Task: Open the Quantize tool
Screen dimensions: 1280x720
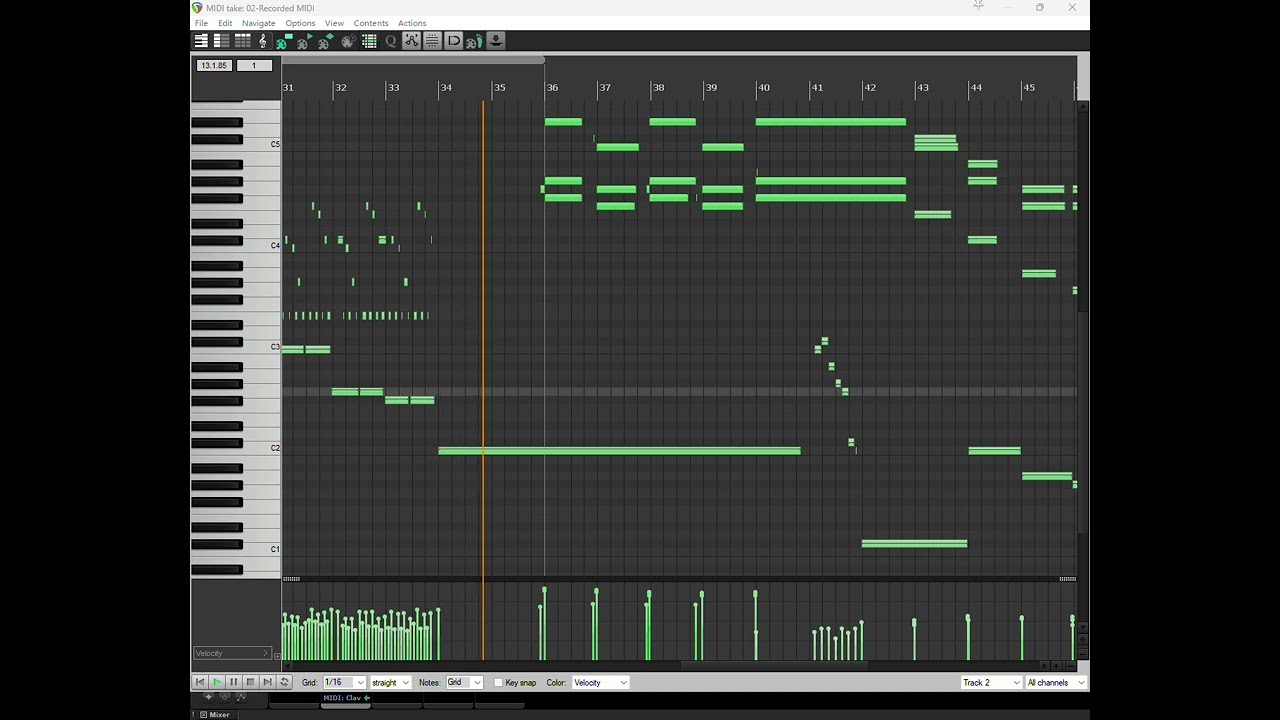Action: point(391,41)
